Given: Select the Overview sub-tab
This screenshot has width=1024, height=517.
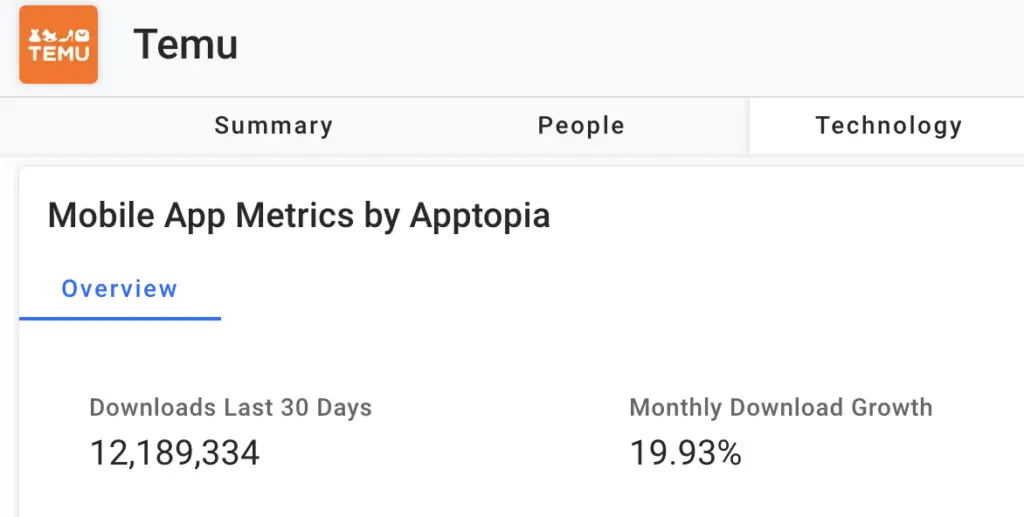Looking at the screenshot, I should [119, 289].
